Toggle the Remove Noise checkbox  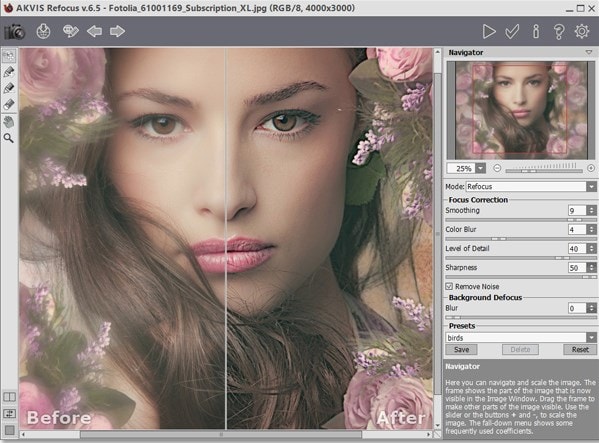(x=449, y=286)
